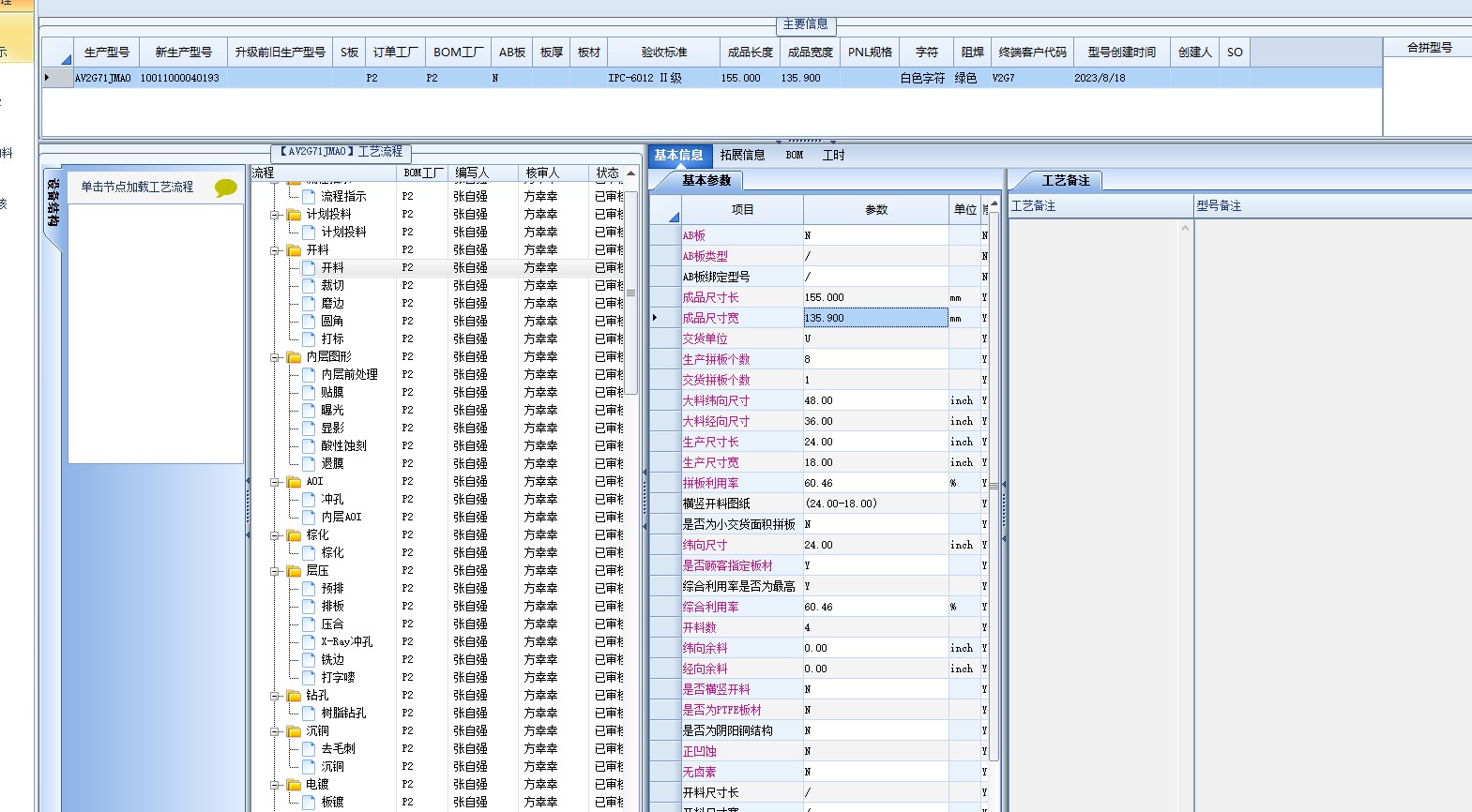Click the 拼板利用率 value 60.46
Viewport: 1472px width, 812px height.
pyautogui.click(x=876, y=483)
